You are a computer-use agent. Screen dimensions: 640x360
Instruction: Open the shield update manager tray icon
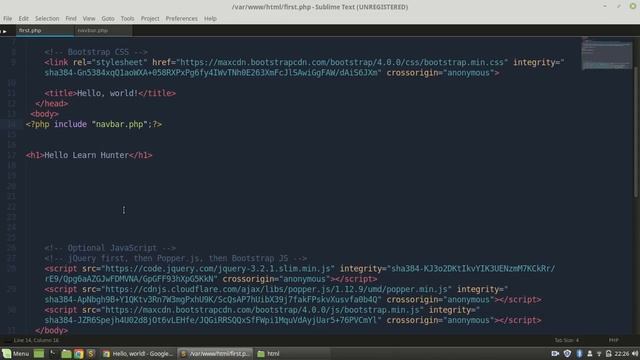point(567,353)
